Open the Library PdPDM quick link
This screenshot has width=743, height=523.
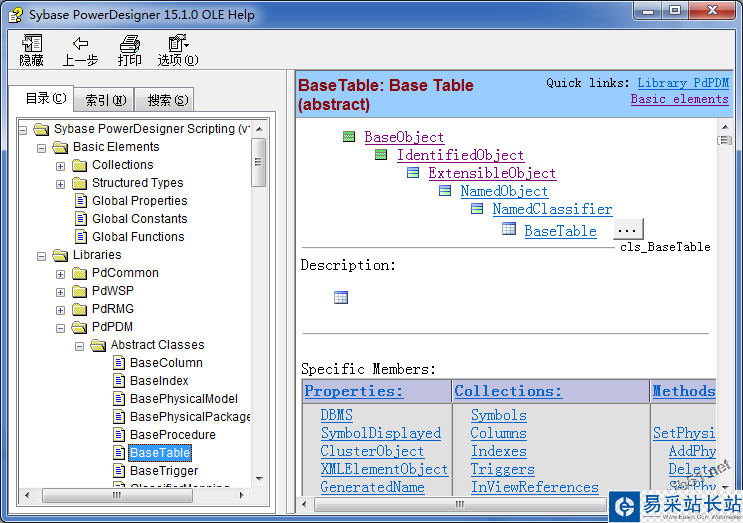tap(683, 82)
